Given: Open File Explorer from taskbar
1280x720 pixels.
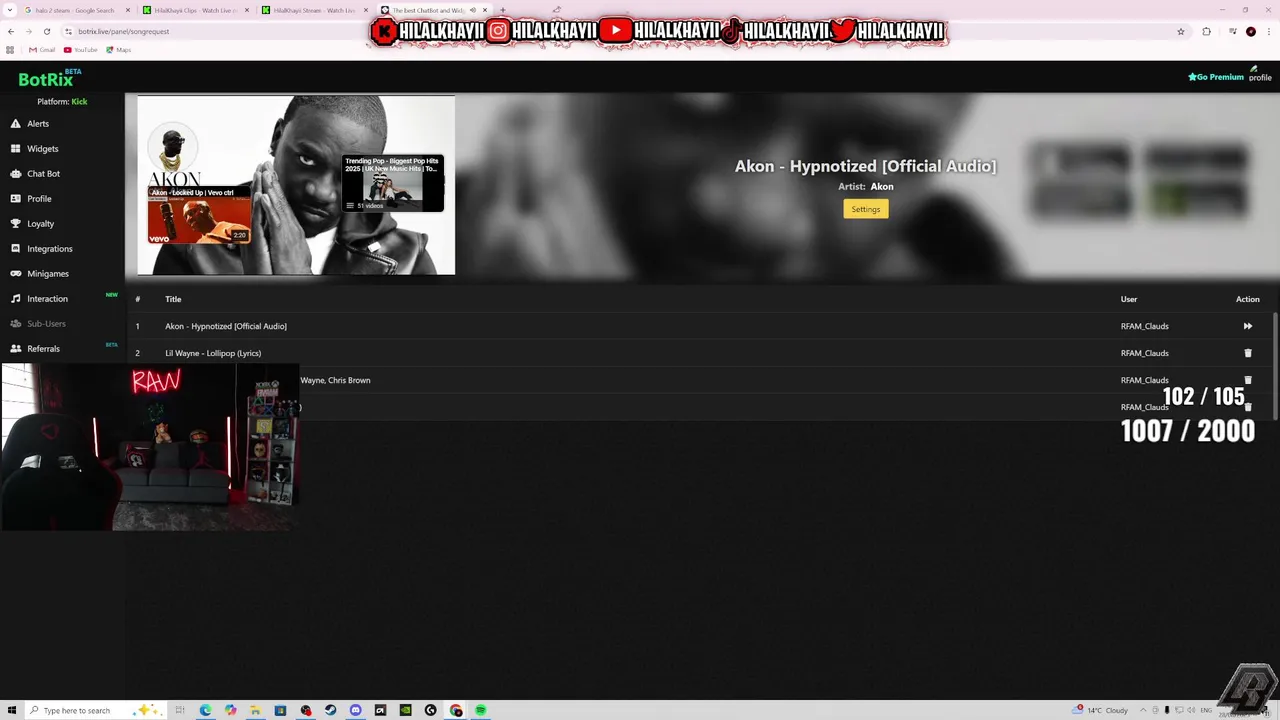Looking at the screenshot, I should (255, 710).
